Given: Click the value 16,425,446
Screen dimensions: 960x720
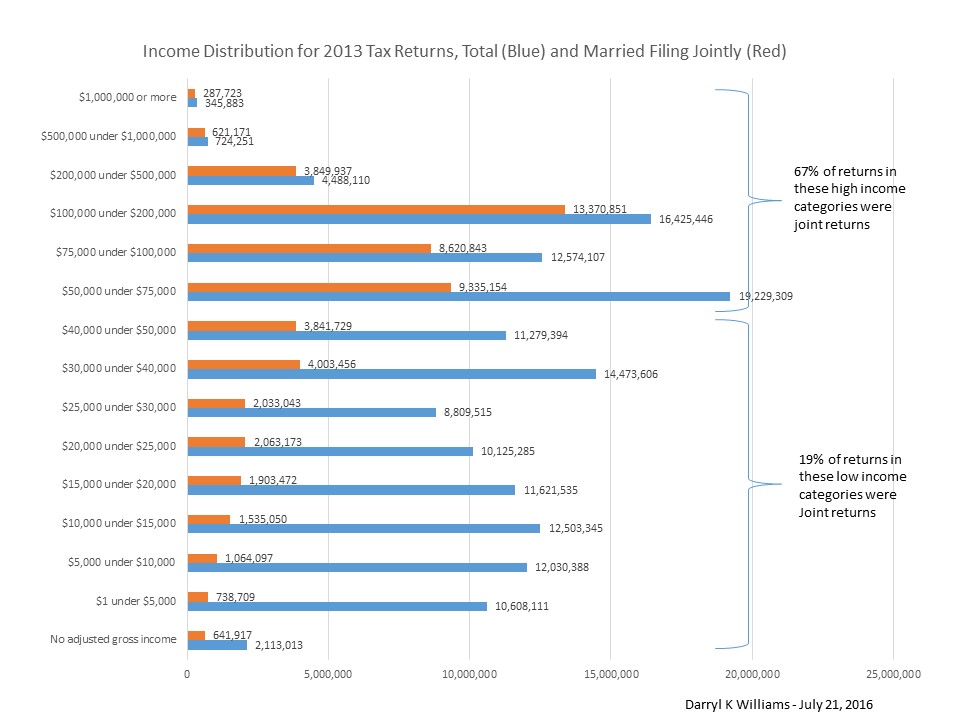Looking at the screenshot, I should click(x=686, y=219).
